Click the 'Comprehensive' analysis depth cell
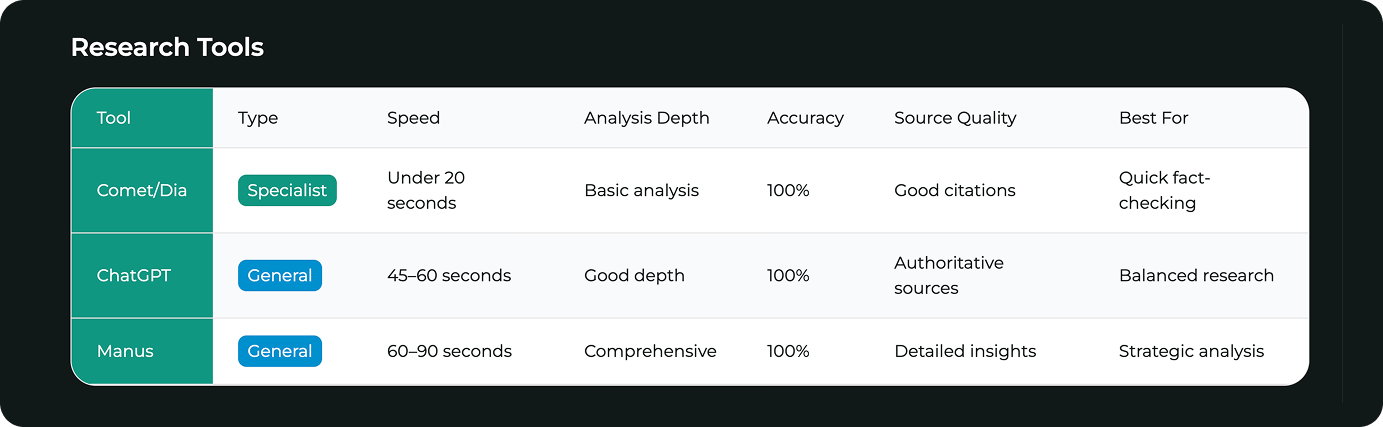 [x=650, y=351]
